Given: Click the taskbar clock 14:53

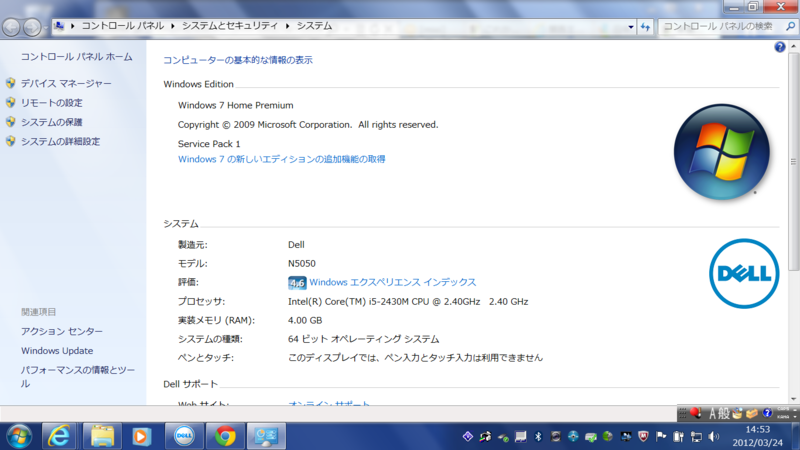Looking at the screenshot, I should (x=758, y=430).
